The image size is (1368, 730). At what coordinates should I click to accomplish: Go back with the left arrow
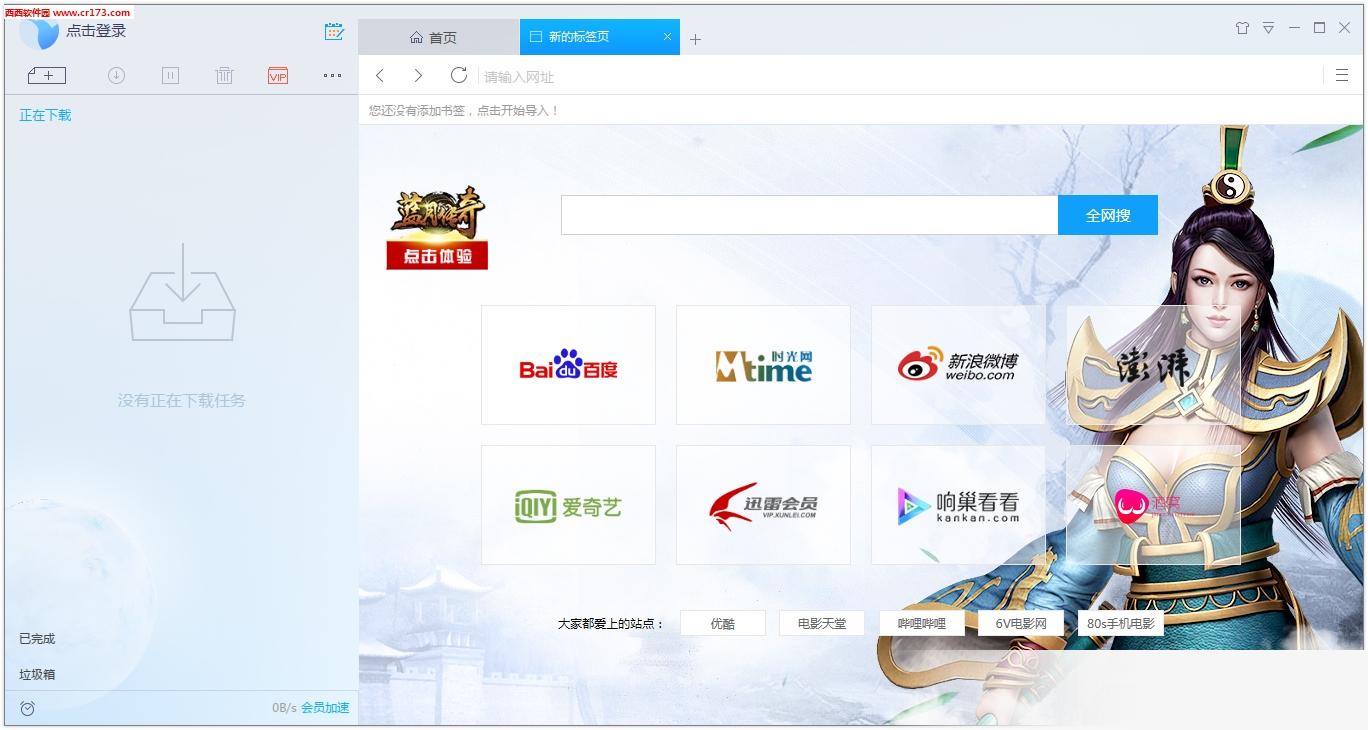tap(380, 76)
